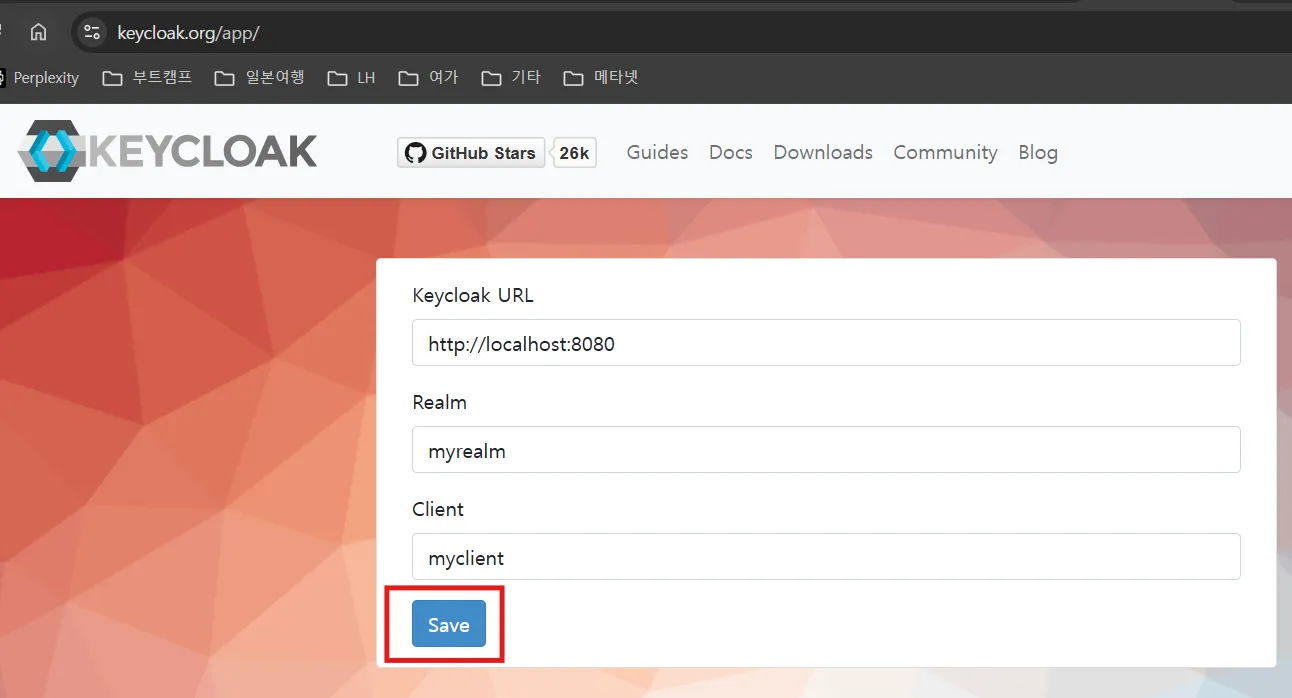Viewport: 1292px width, 698px height.
Task: Click the 26k star count badge
Action: [x=575, y=153]
